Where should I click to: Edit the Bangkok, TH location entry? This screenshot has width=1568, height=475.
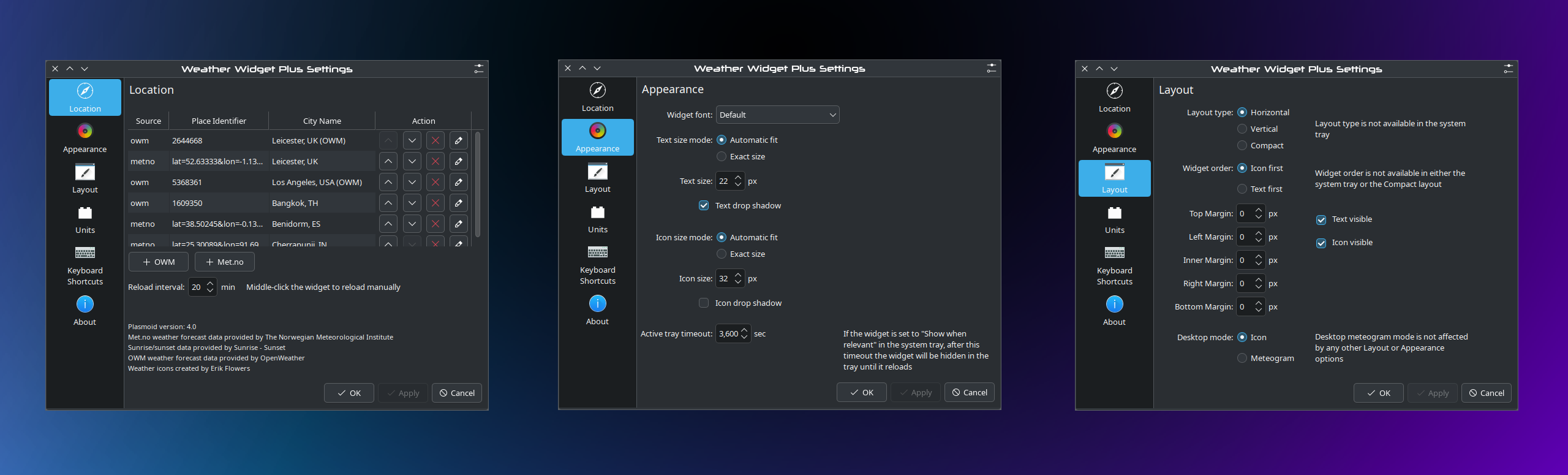click(459, 203)
